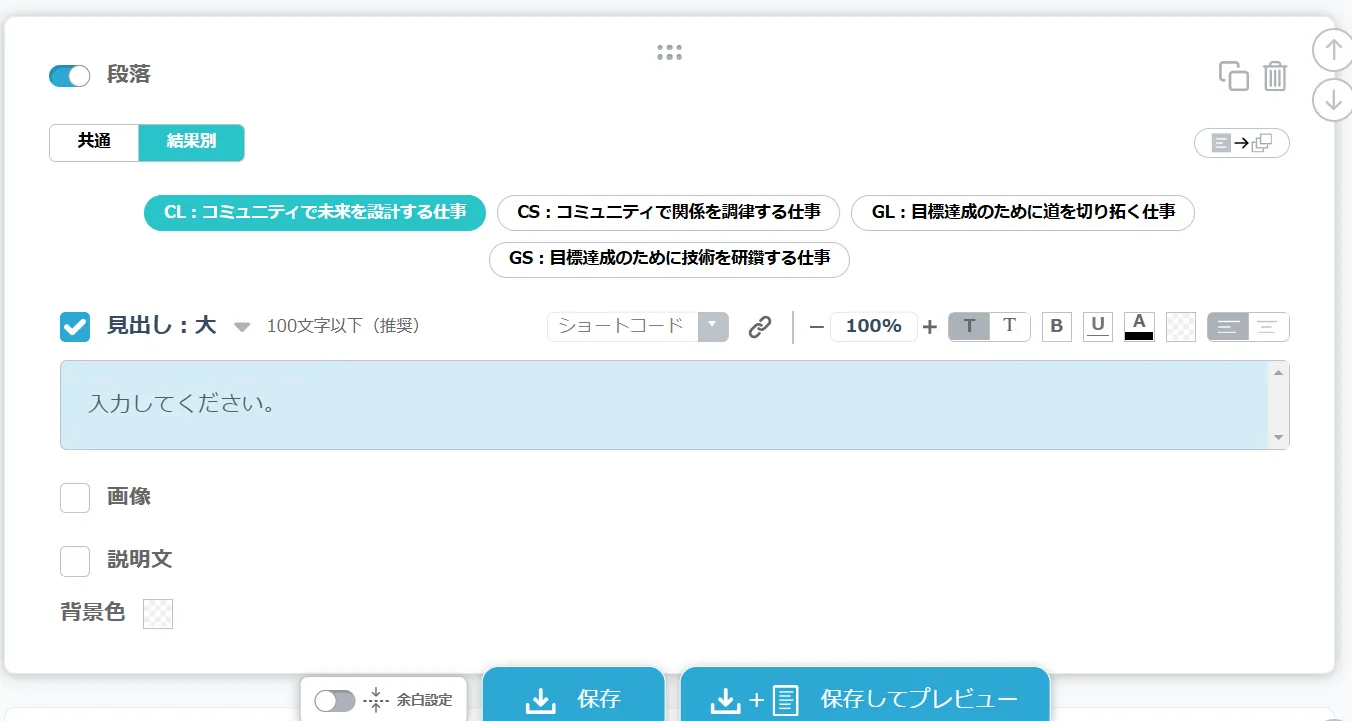Select the GS：目標達成のために技術を研鑽する仕事 result

(x=669, y=259)
